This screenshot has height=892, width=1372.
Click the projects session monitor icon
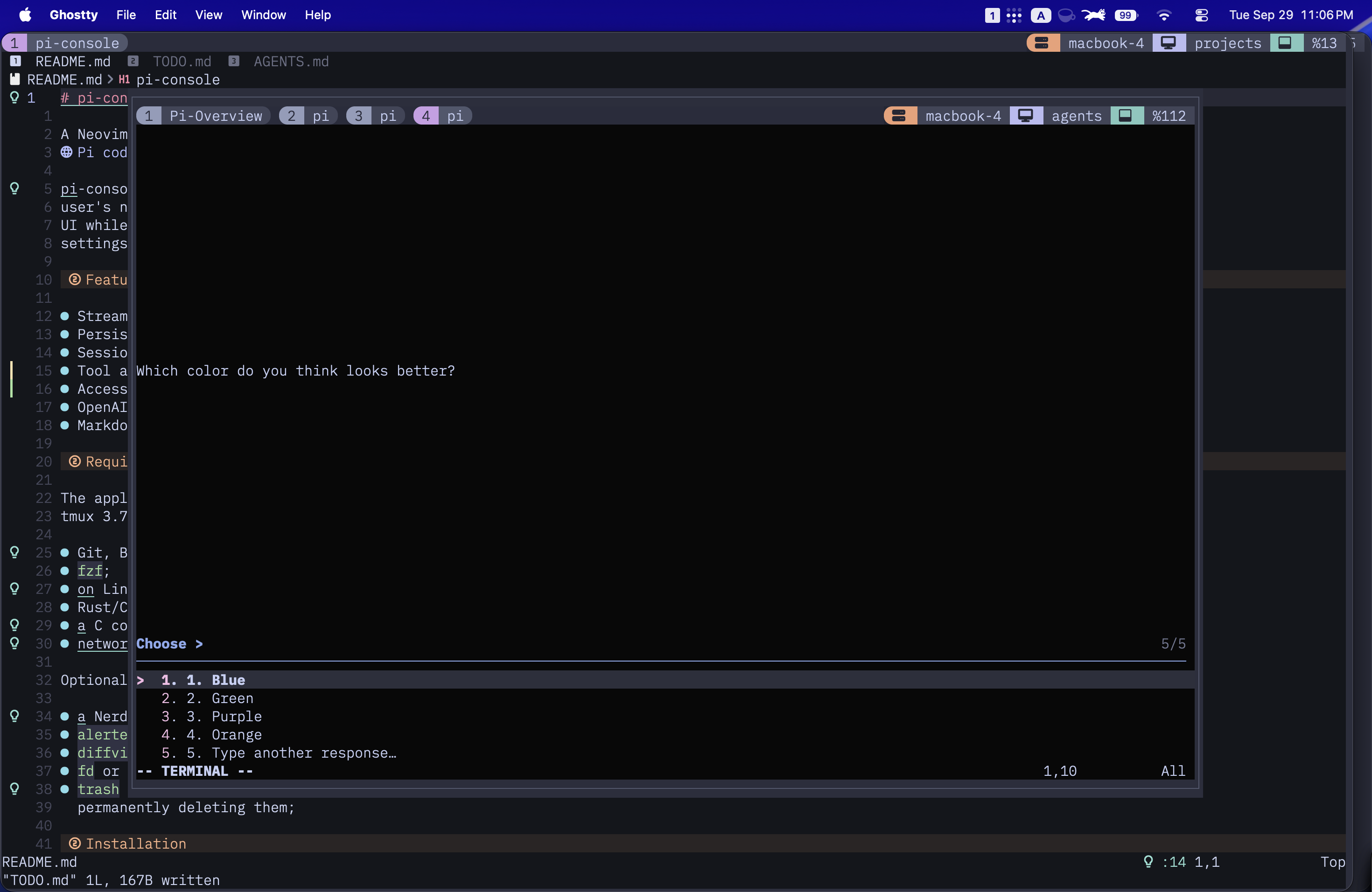(1169, 42)
